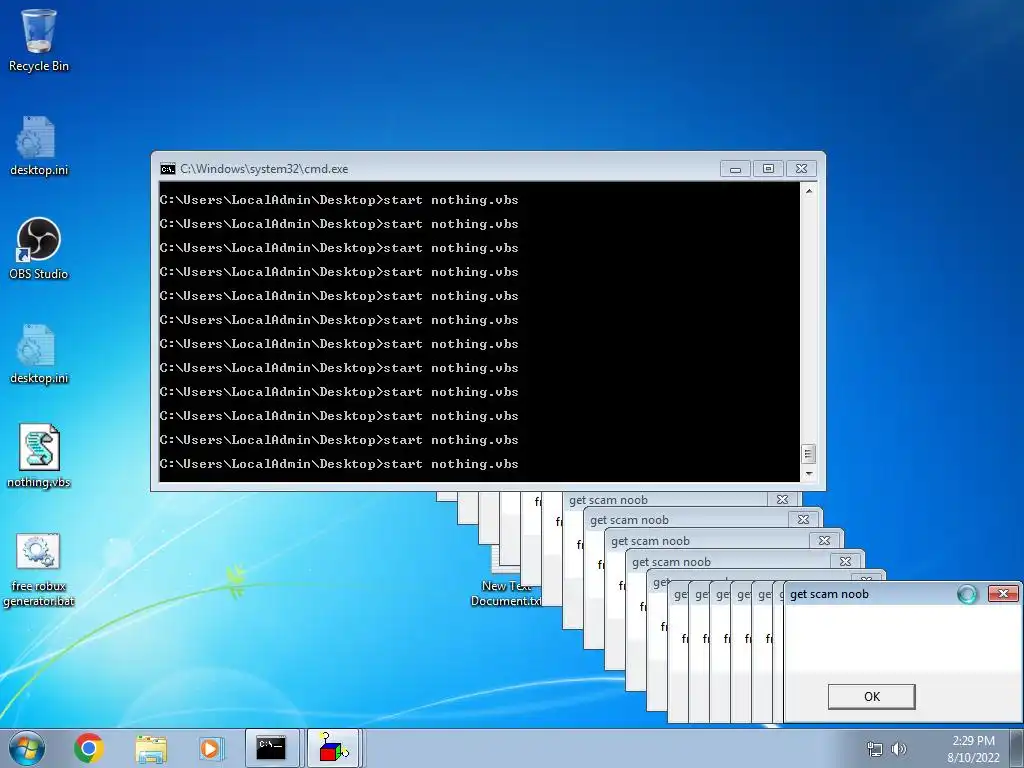
Task: Open the network tray icon
Action: pos(874,748)
